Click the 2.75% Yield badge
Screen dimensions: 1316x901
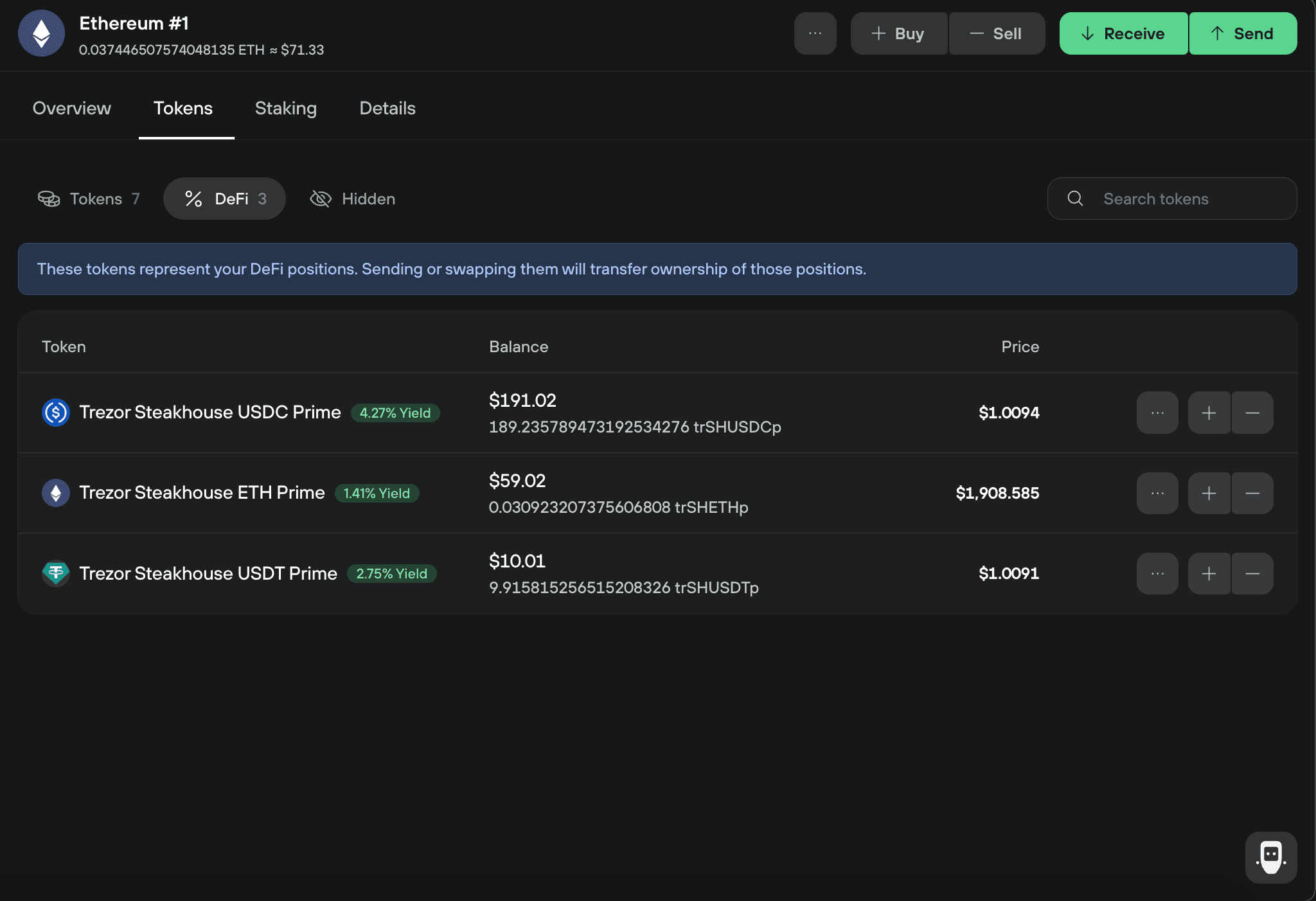[x=392, y=573]
